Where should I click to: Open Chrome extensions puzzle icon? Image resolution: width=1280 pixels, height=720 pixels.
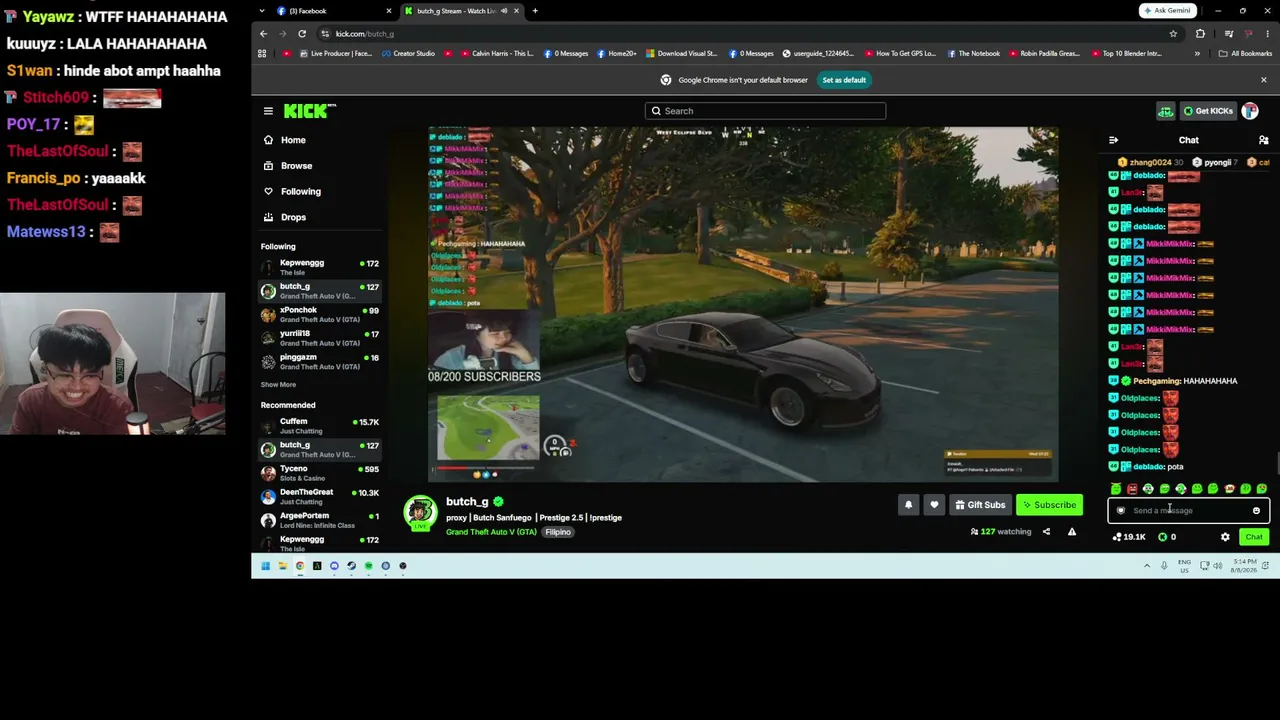pos(1200,34)
